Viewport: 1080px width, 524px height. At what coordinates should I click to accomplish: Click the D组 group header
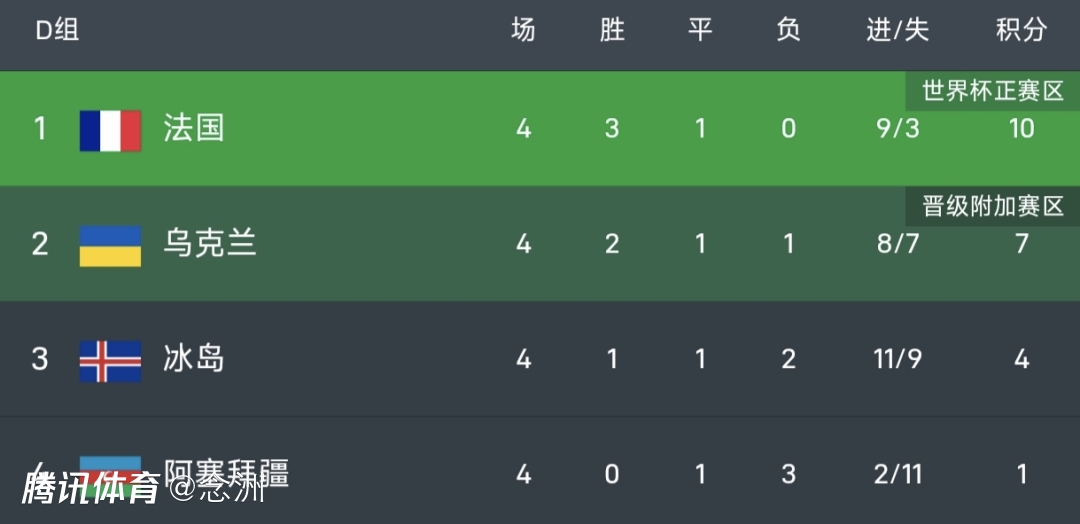(x=57, y=31)
